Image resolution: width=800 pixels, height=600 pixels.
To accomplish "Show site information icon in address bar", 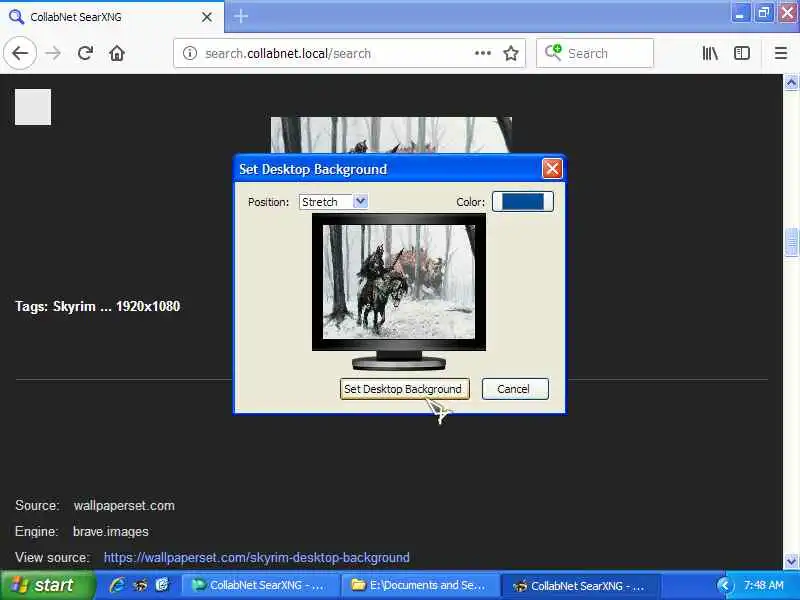I will tap(190, 53).
